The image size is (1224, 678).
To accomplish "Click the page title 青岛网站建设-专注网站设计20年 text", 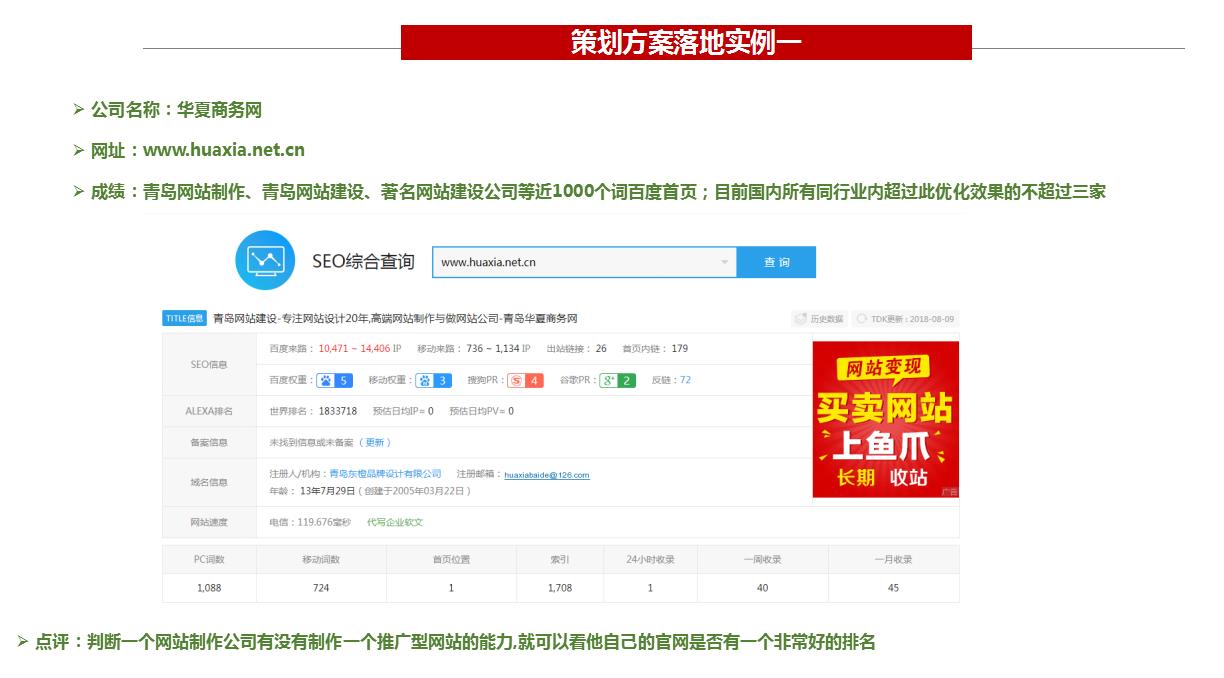I will point(395,318).
